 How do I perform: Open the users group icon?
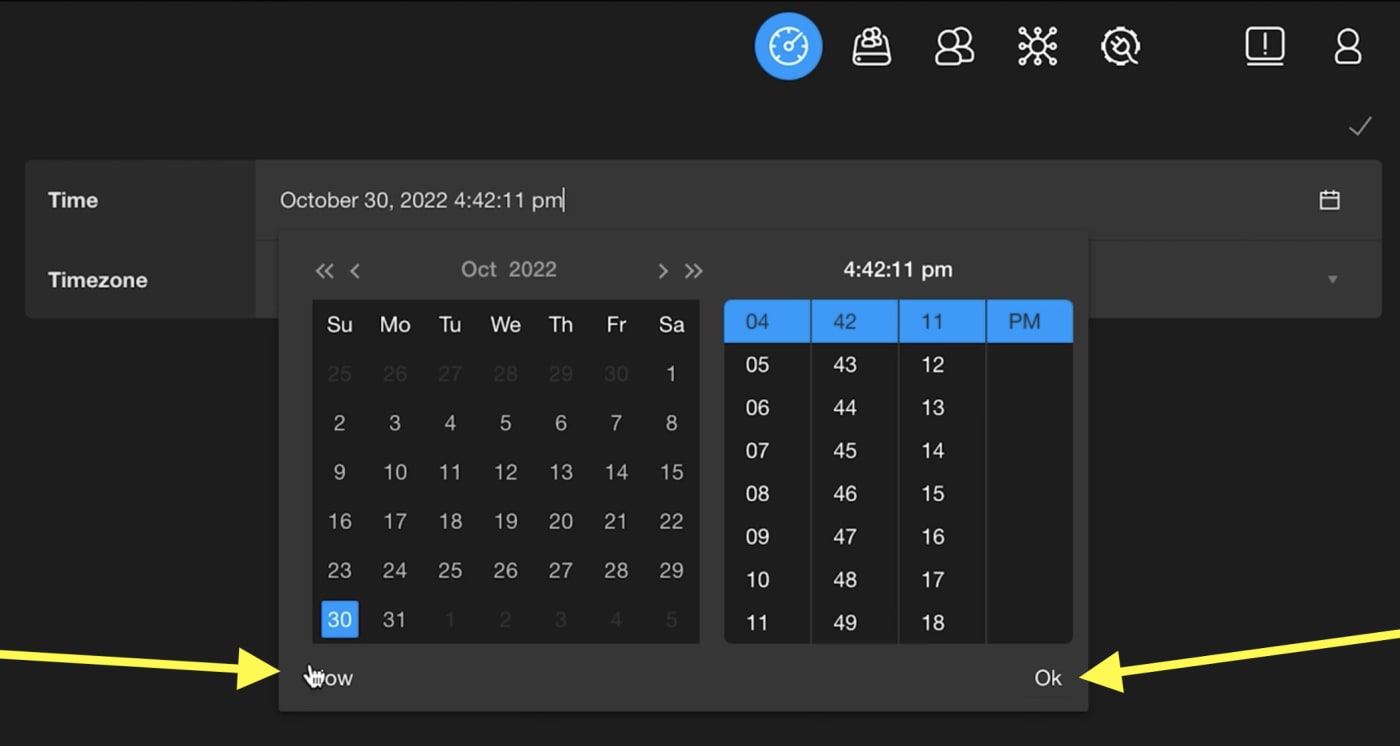coord(954,46)
